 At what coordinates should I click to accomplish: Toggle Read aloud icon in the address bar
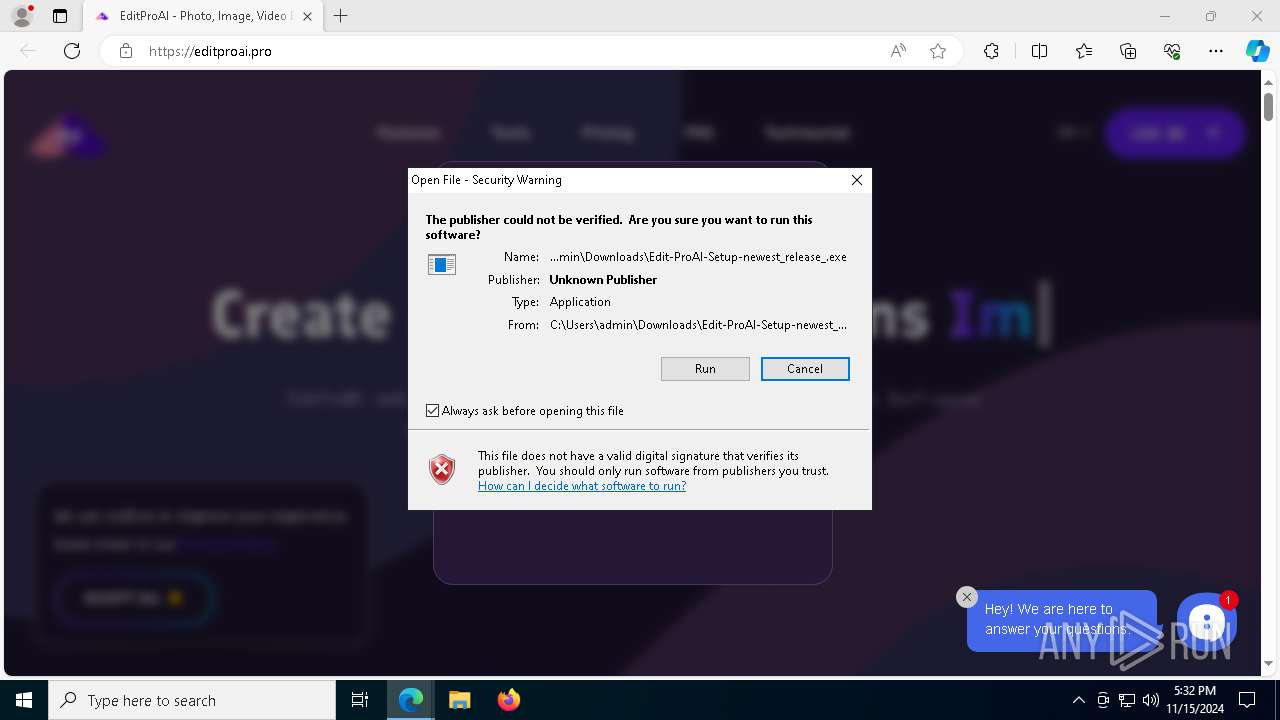[898, 51]
